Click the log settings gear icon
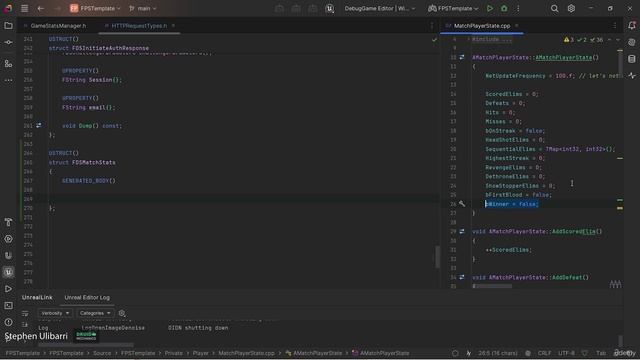The width and height of the screenshot is (640, 360). 122,313
